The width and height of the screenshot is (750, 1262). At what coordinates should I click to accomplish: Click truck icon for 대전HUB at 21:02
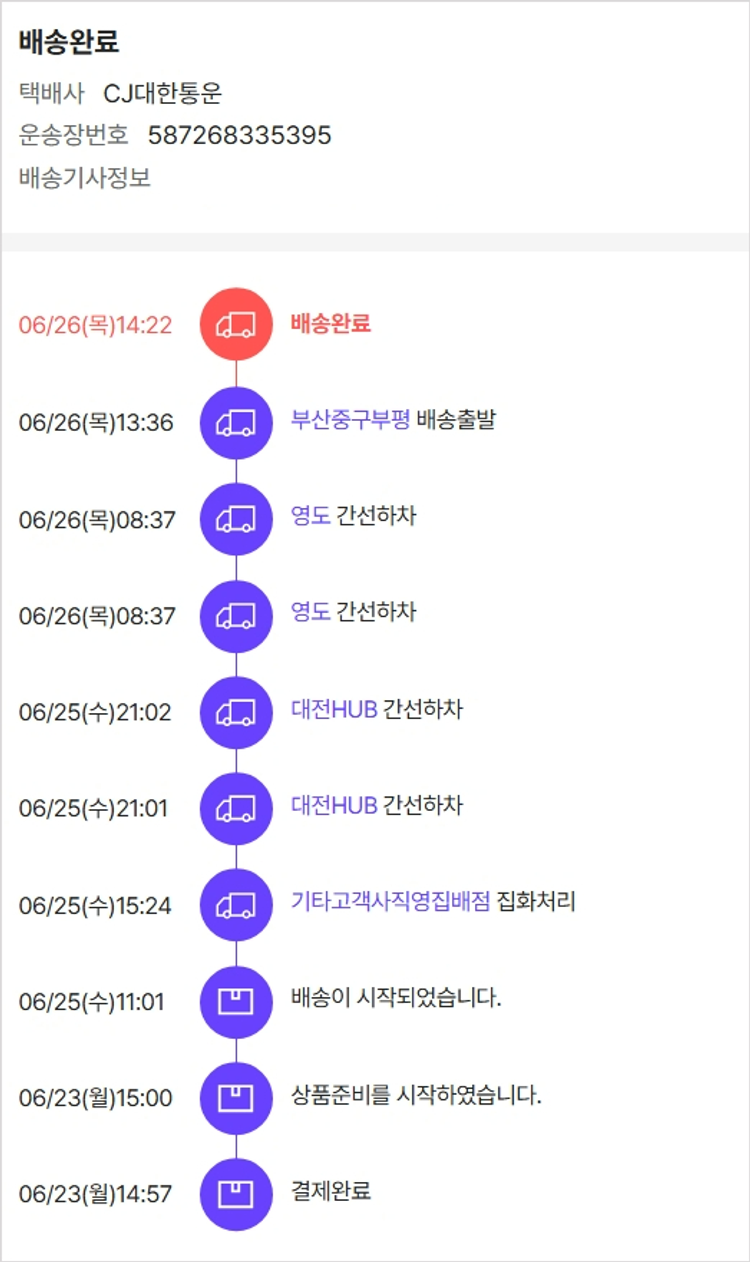(x=236, y=712)
